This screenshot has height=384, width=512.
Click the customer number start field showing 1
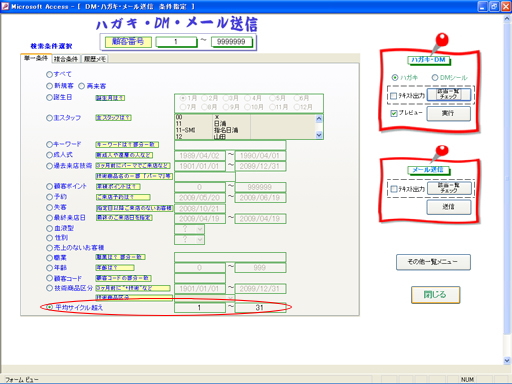pos(176,42)
